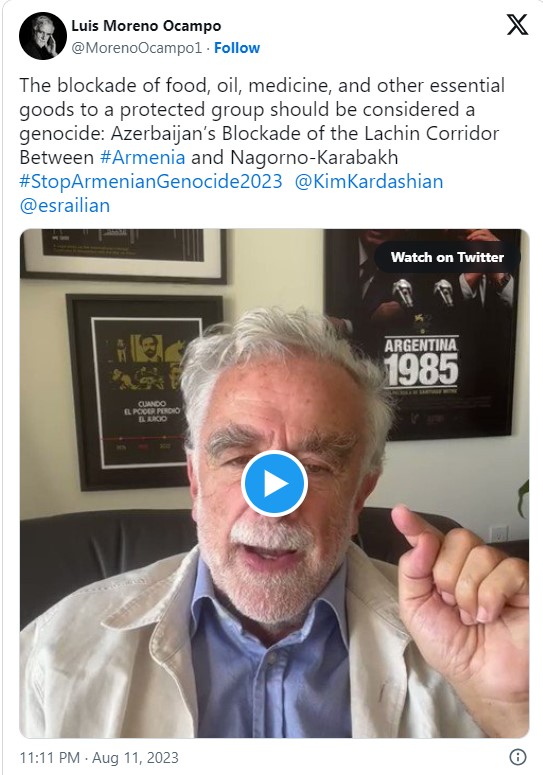The width and height of the screenshot is (543, 775).
Task: Open the #Armenia hashtag link
Action: (x=142, y=157)
